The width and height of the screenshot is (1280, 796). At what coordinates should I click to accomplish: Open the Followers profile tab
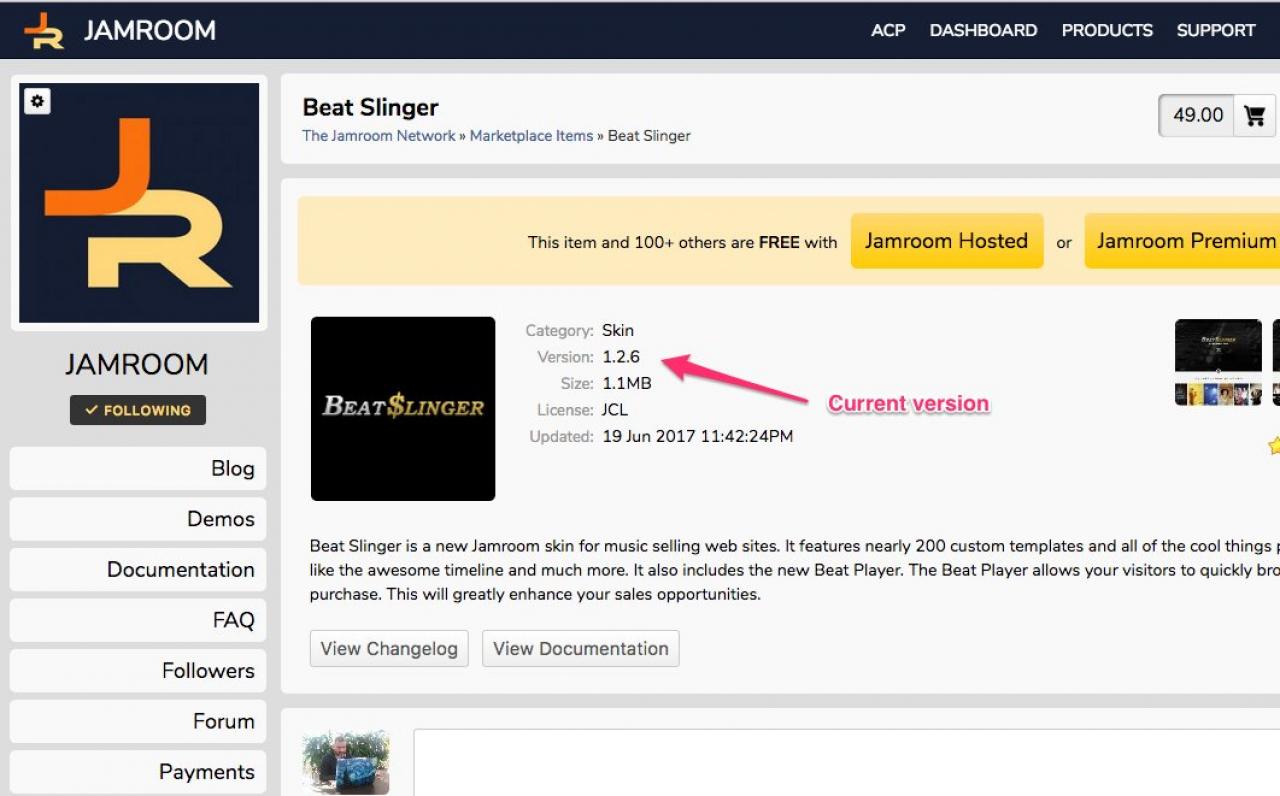(138, 671)
